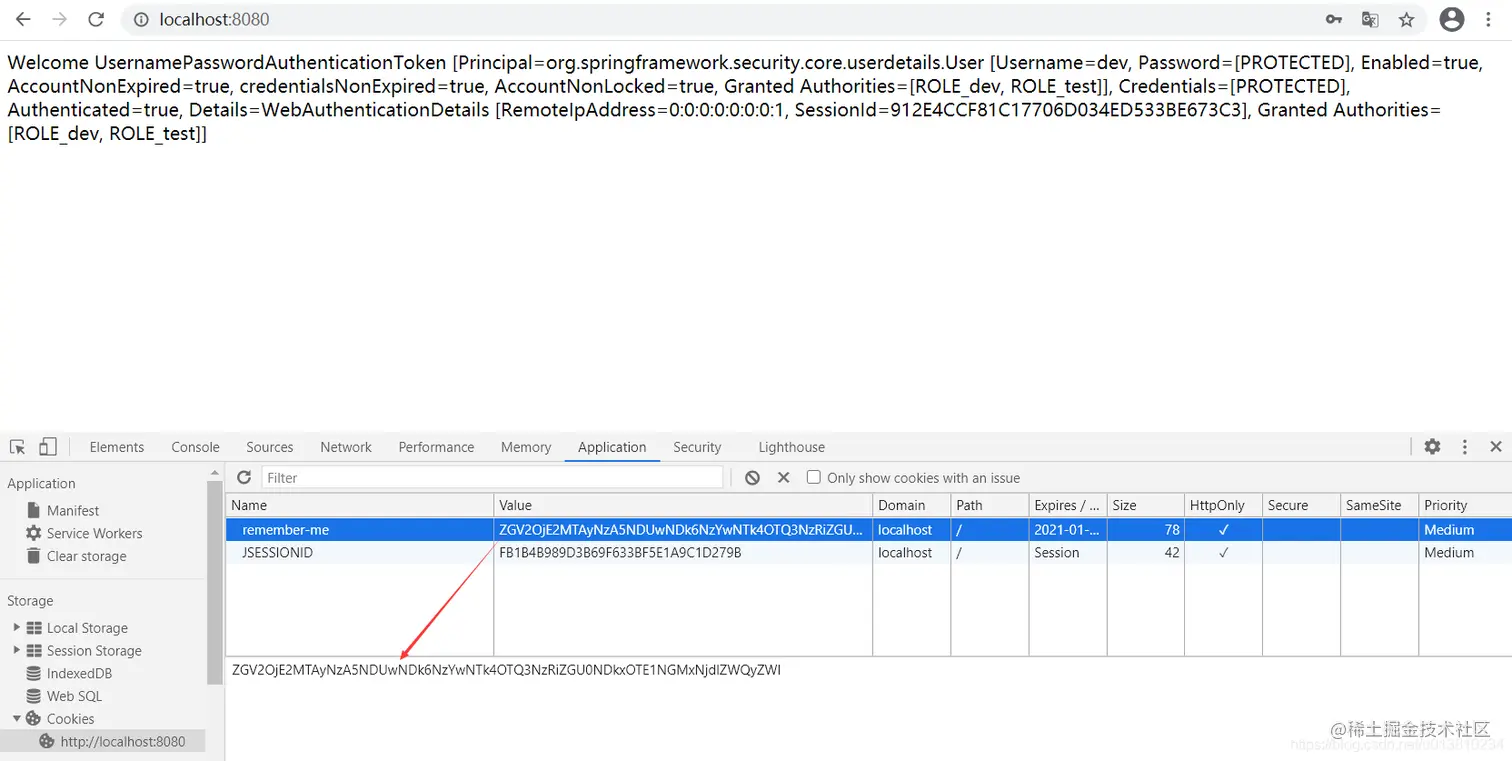Switch to the Security tab
The height and width of the screenshot is (761, 1512).
point(697,447)
